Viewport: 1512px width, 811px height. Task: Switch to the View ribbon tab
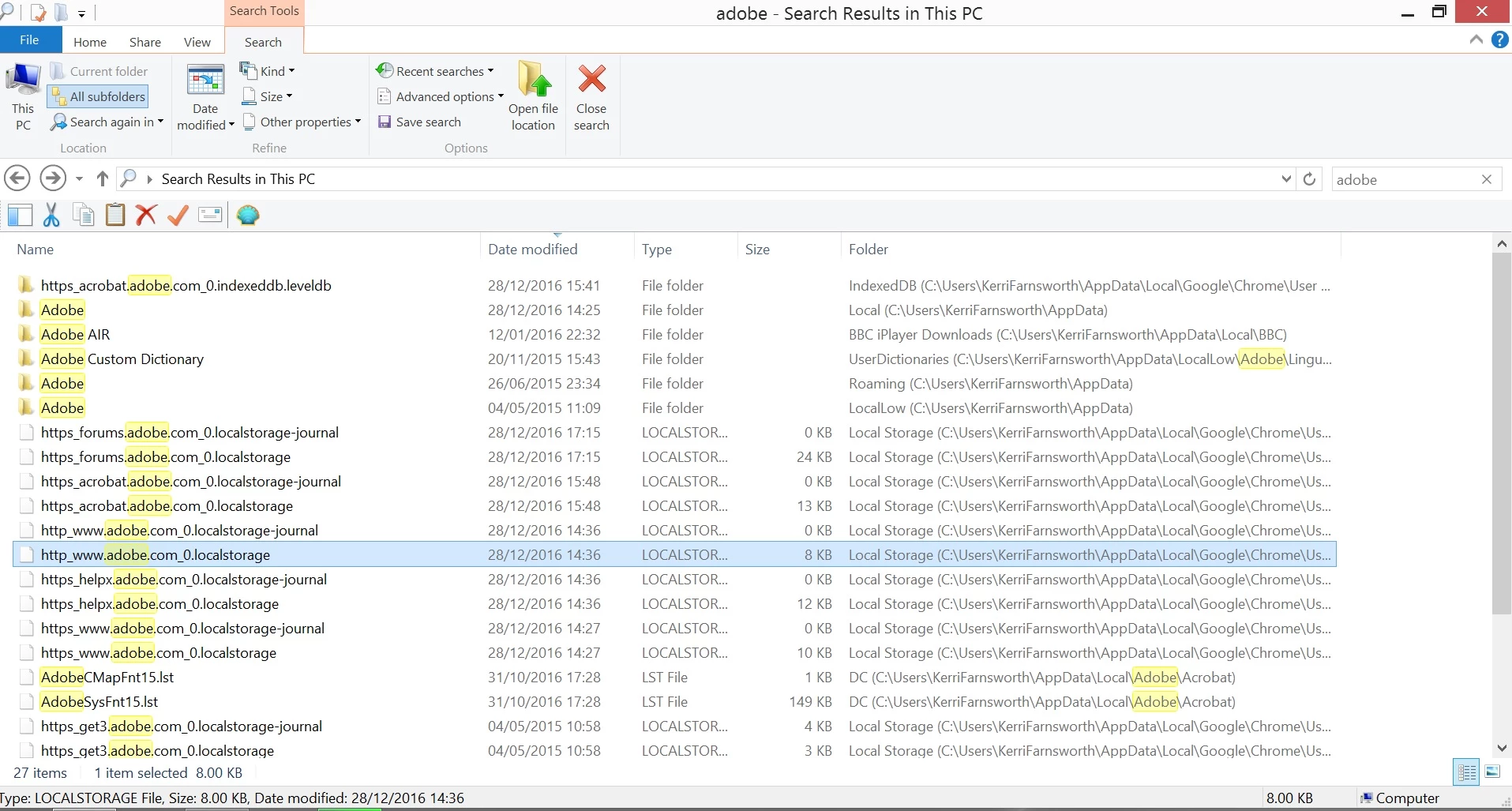(x=197, y=42)
